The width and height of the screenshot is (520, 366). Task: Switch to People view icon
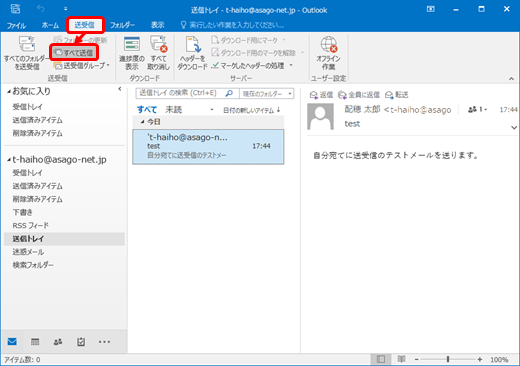58,342
